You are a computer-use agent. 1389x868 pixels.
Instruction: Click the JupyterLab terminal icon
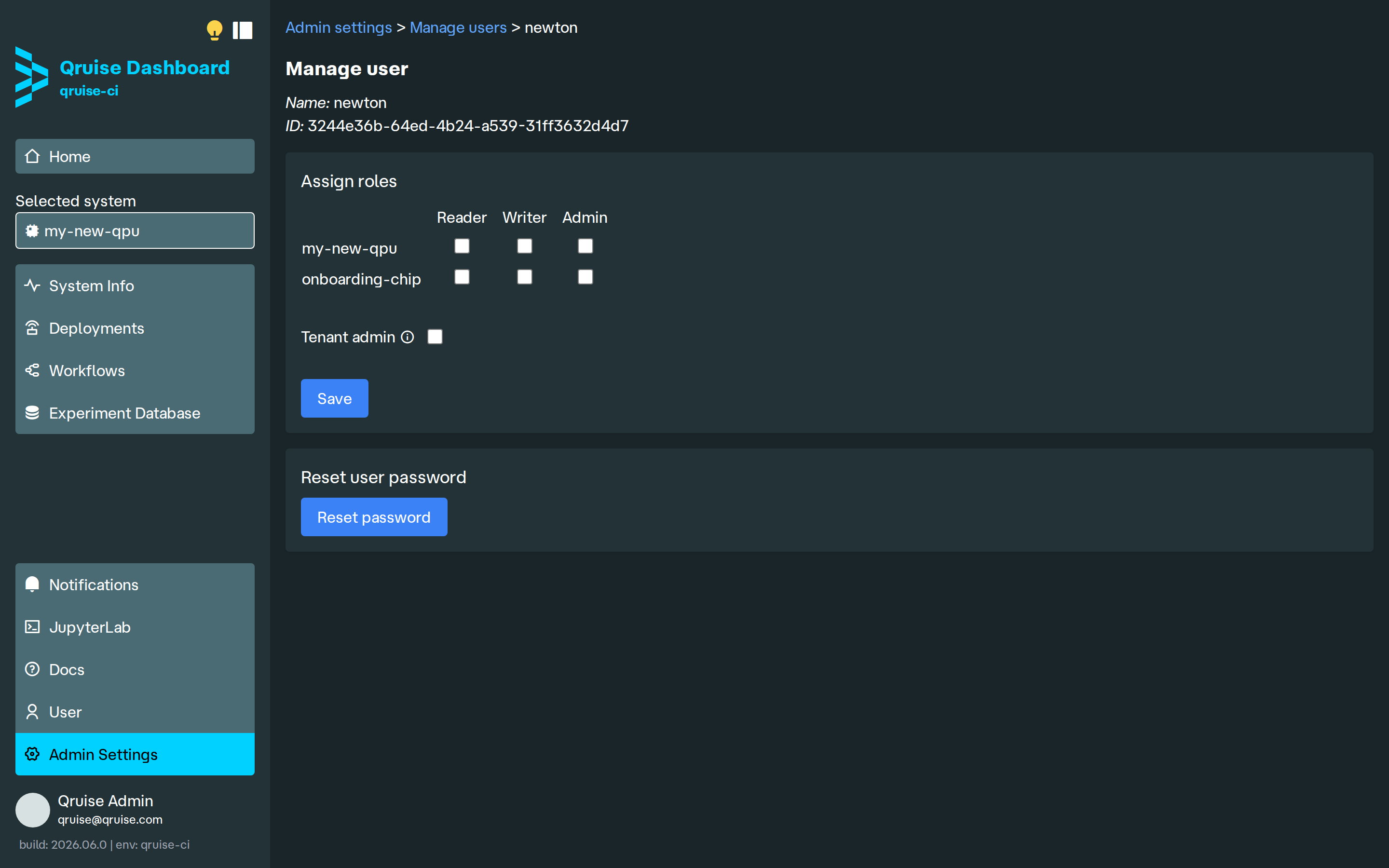32,627
